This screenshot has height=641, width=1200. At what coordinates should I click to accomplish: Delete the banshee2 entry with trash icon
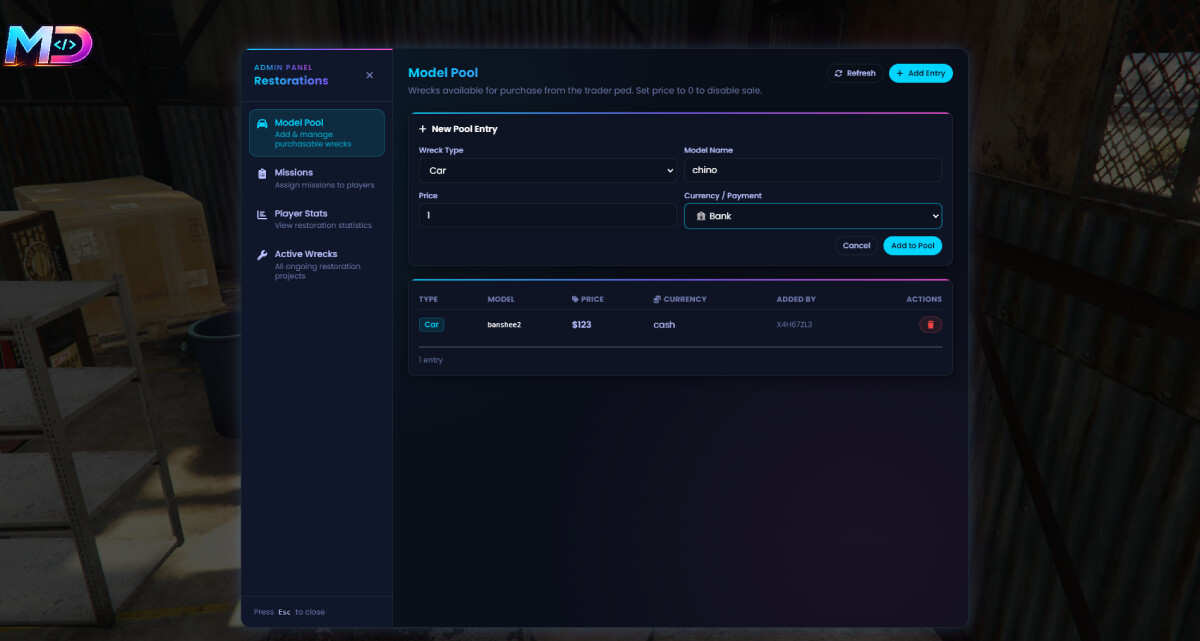point(930,325)
